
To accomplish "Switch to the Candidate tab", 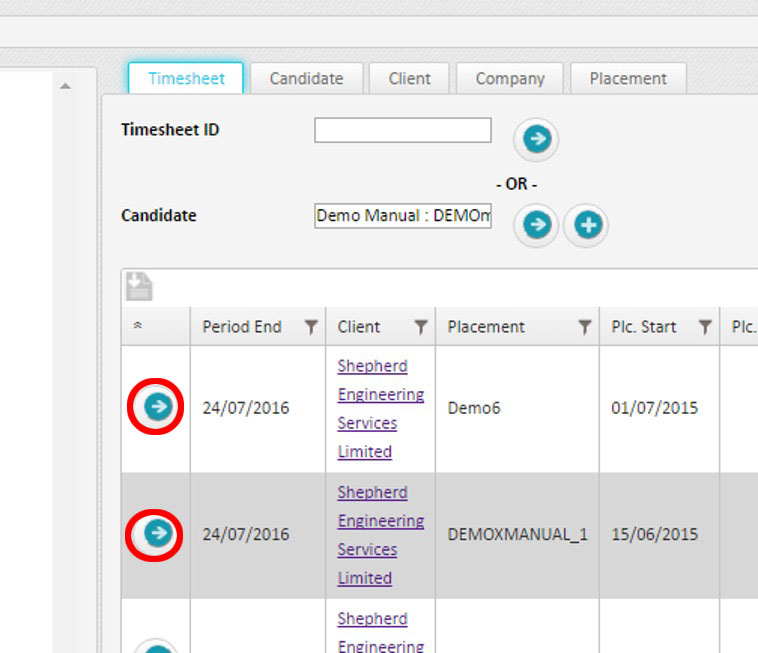I will [x=306, y=78].
